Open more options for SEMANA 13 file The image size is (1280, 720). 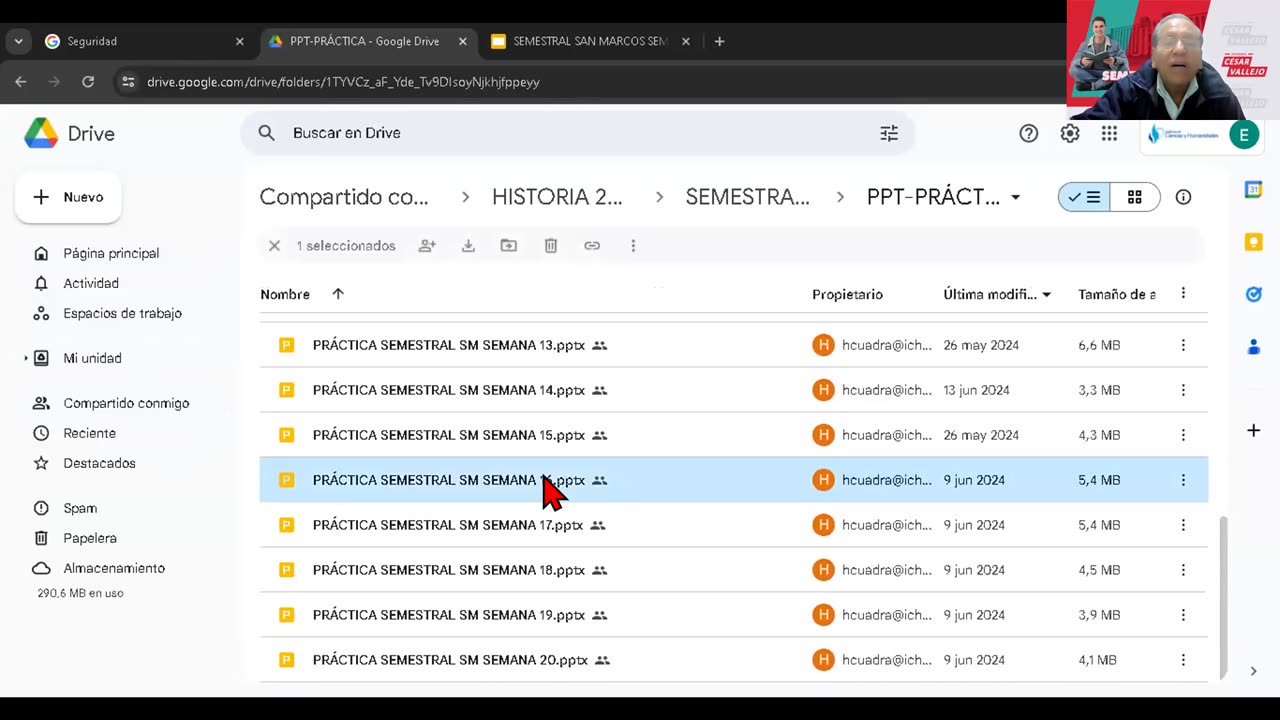coord(1183,345)
